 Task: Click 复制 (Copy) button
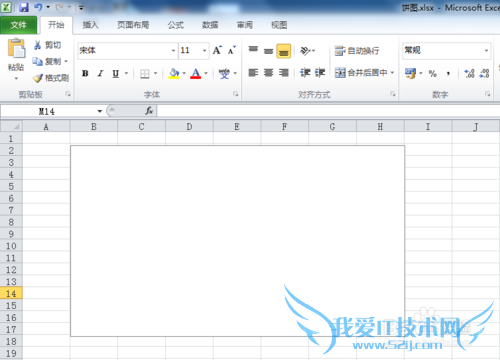(46, 61)
